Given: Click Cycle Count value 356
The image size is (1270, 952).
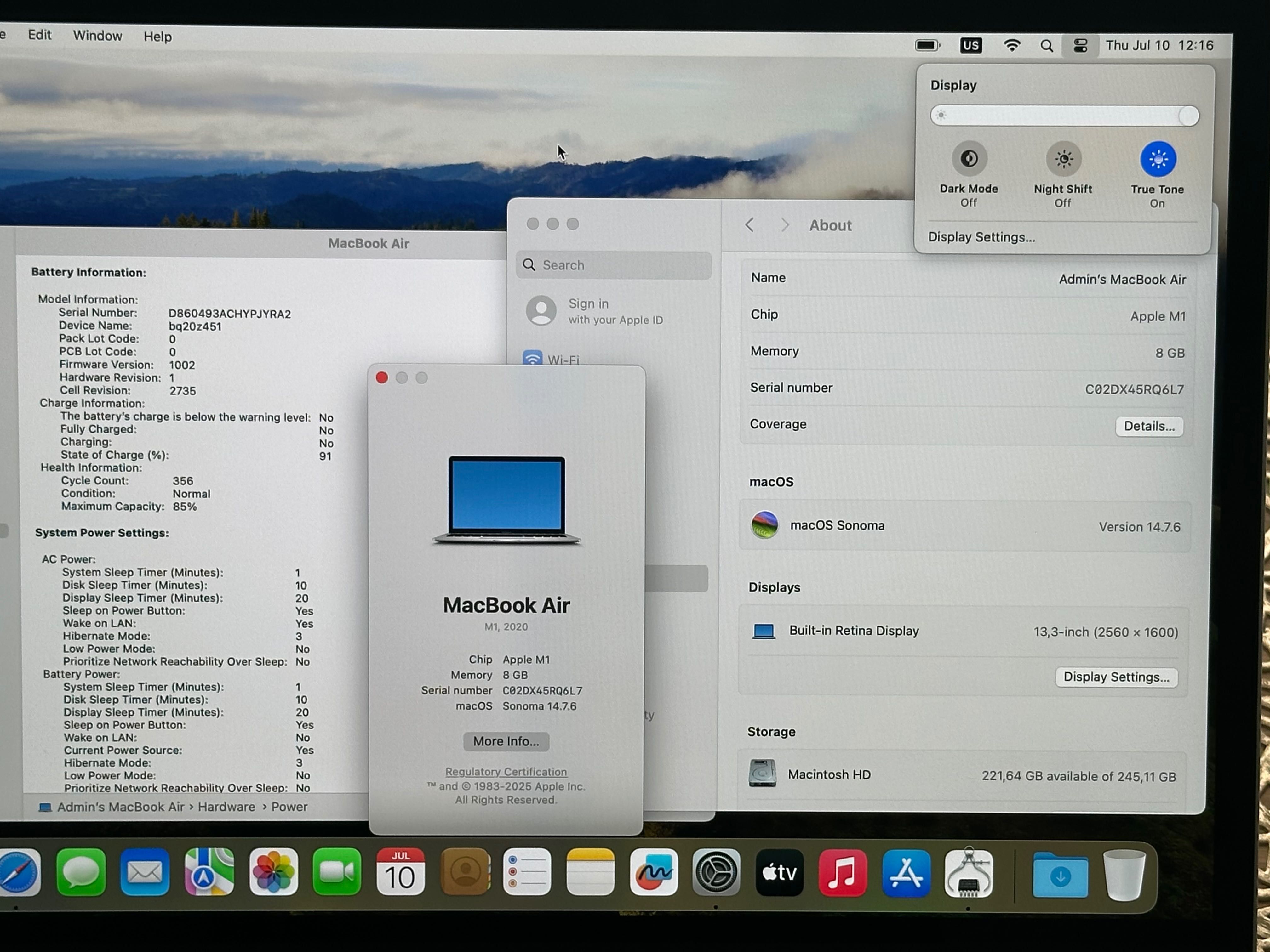Looking at the screenshot, I should (x=183, y=481).
